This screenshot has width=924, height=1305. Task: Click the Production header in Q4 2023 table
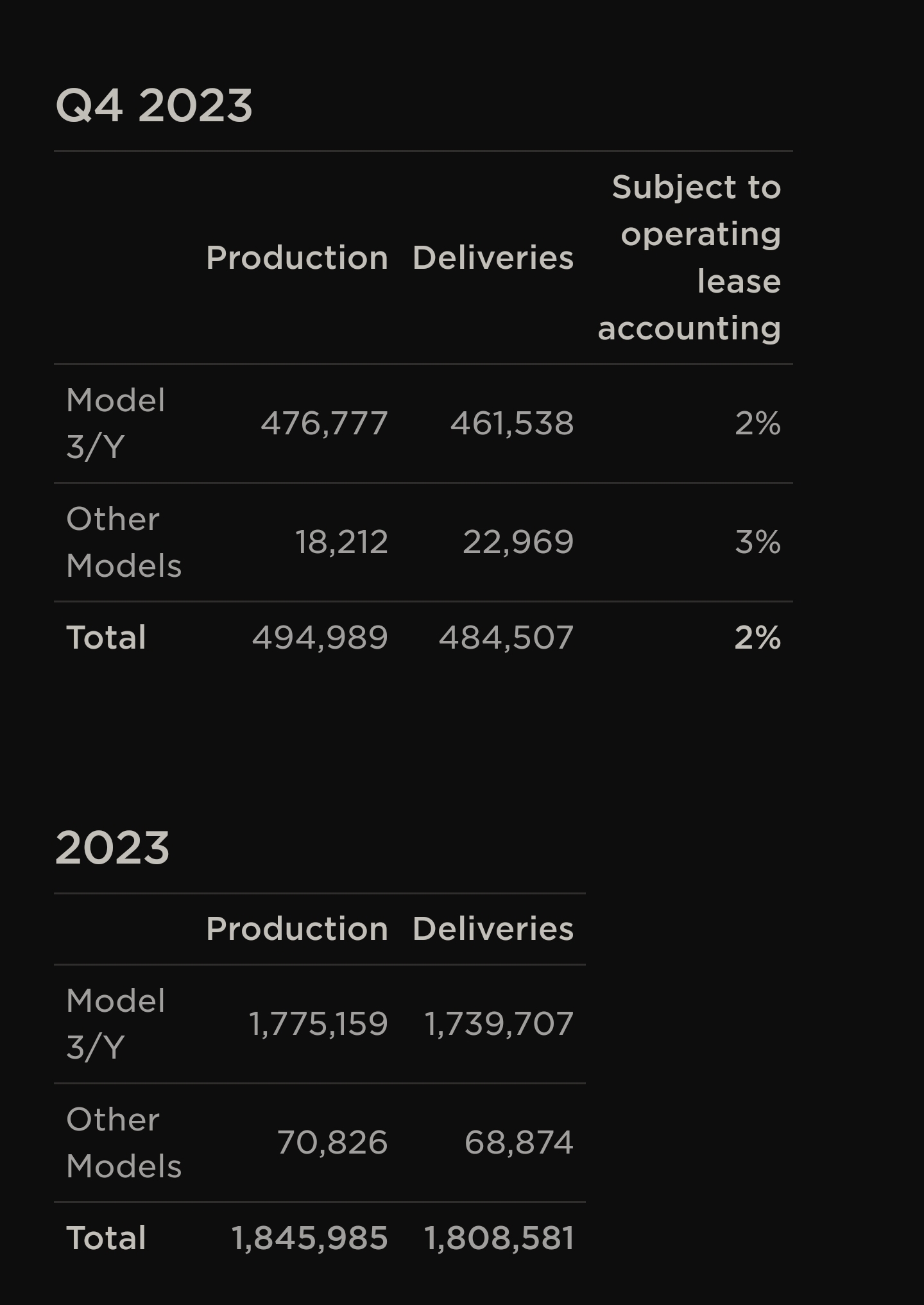coord(297,258)
